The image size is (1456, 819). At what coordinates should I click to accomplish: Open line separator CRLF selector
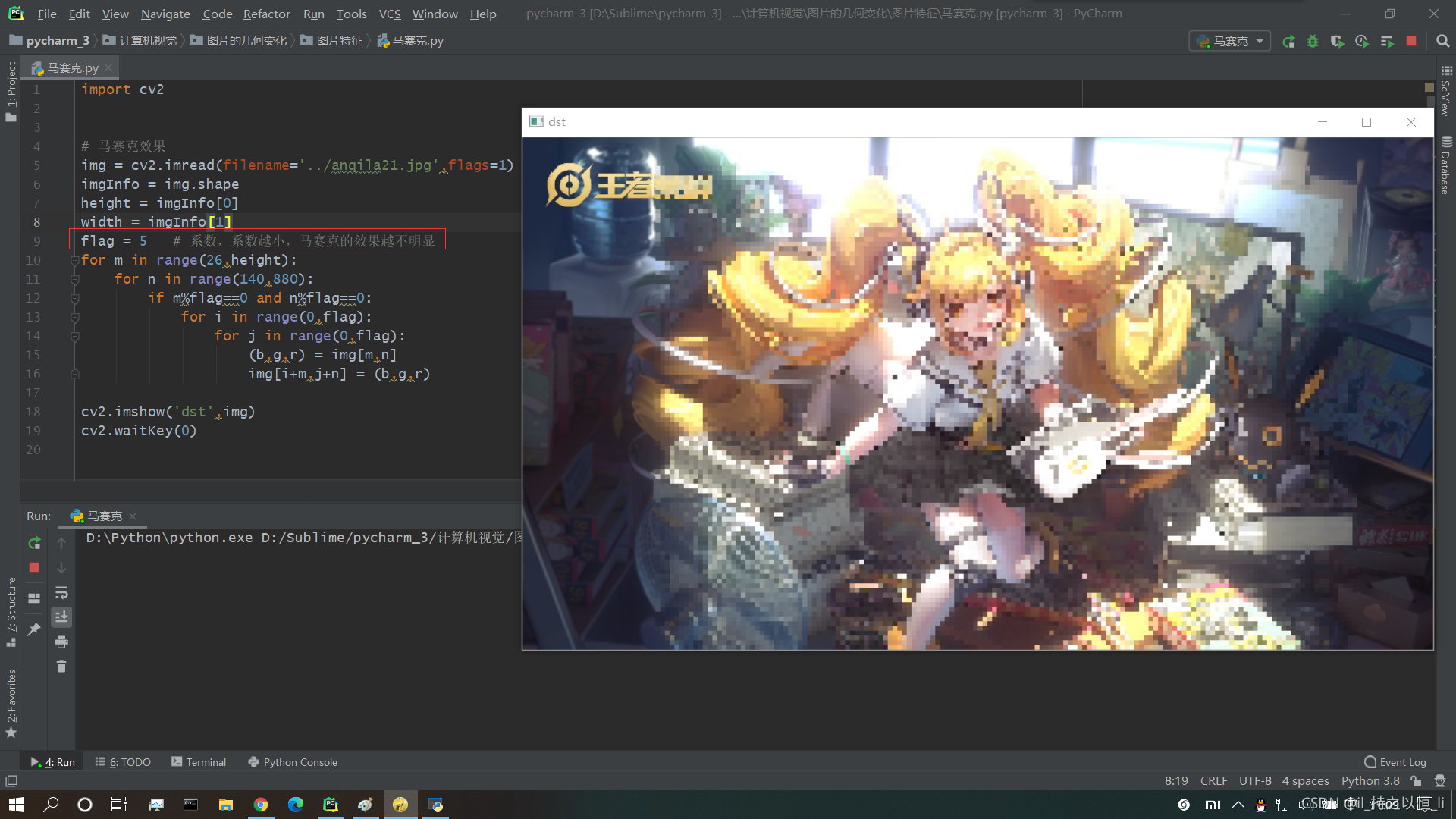(1213, 781)
